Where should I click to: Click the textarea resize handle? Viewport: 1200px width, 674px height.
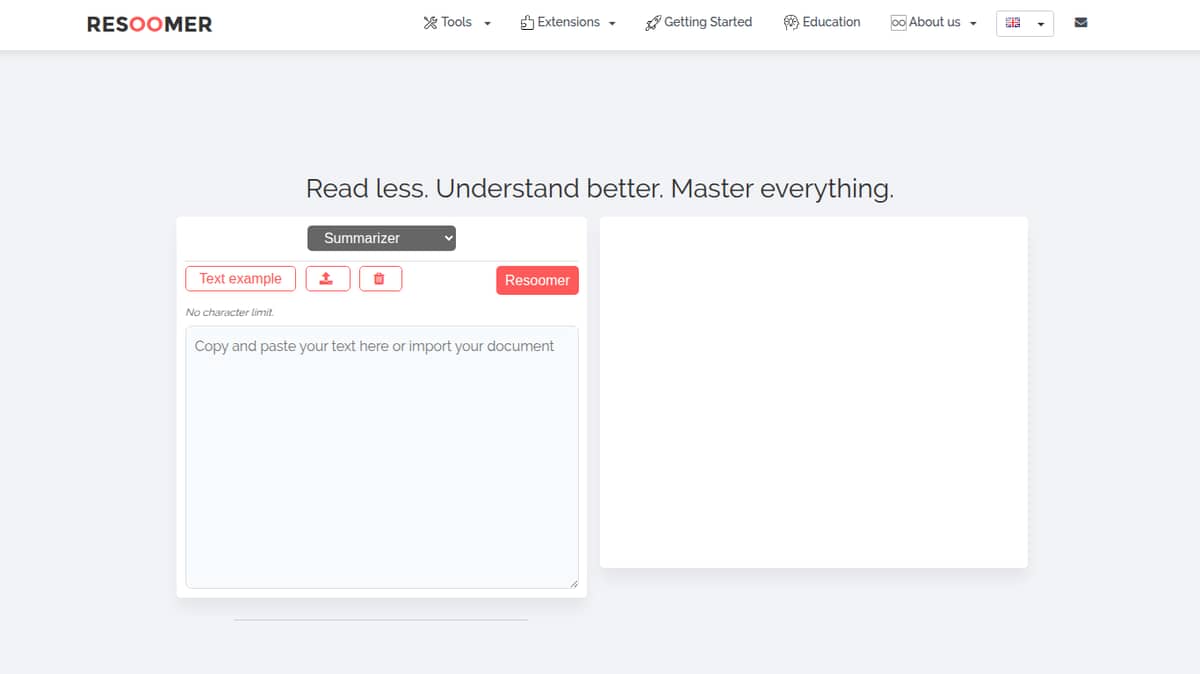point(574,584)
